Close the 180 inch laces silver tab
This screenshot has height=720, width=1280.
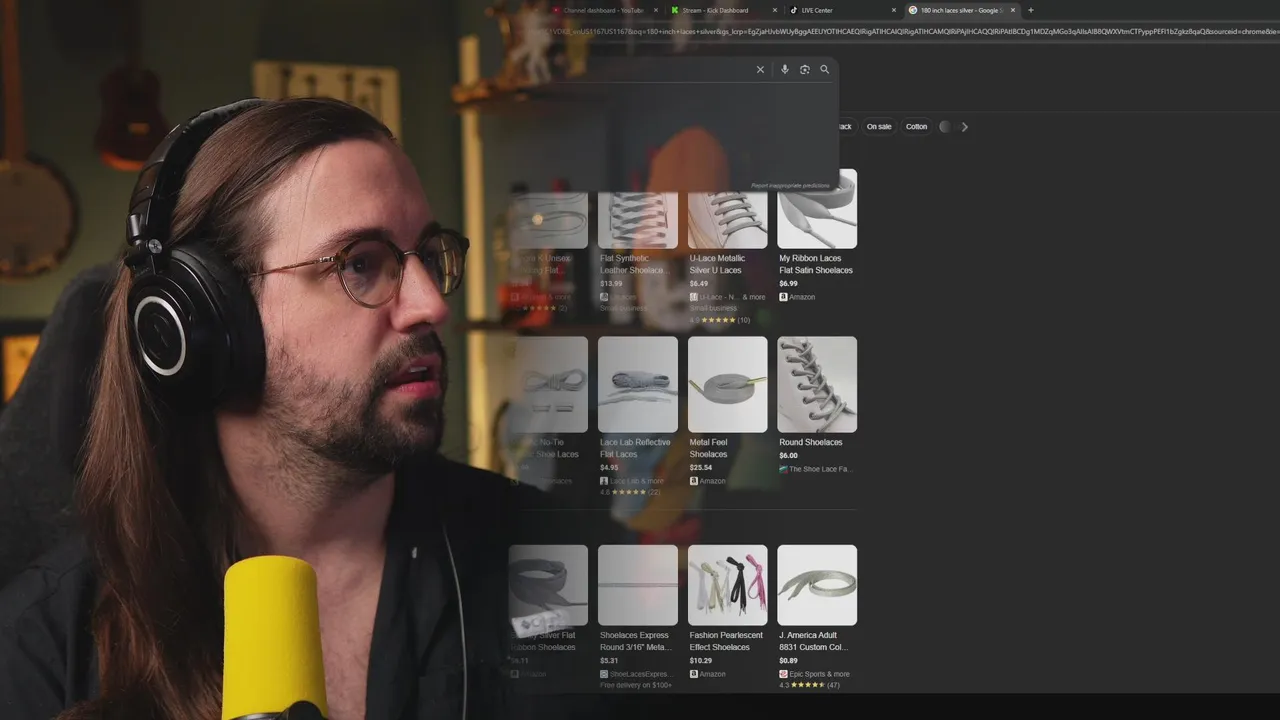pyautogui.click(x=1013, y=10)
